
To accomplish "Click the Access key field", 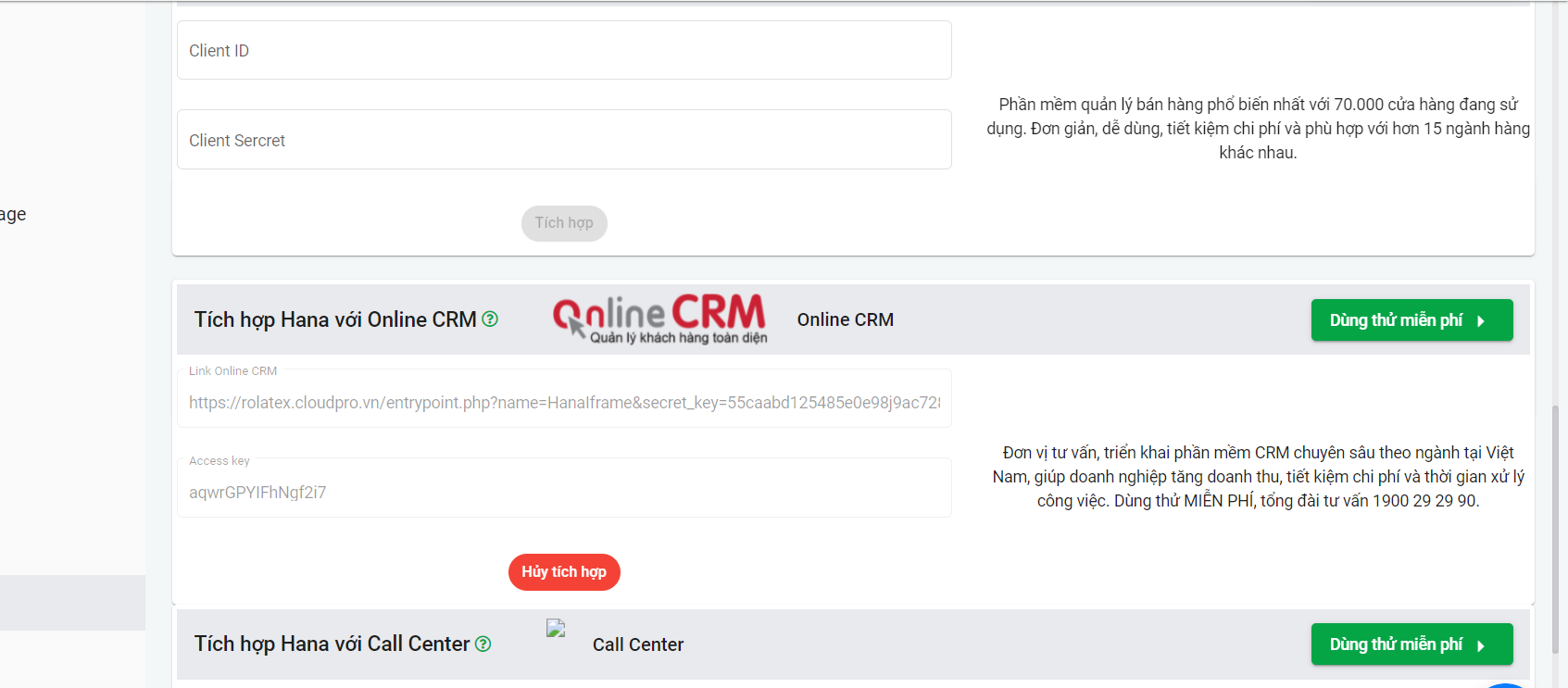I will [564, 489].
